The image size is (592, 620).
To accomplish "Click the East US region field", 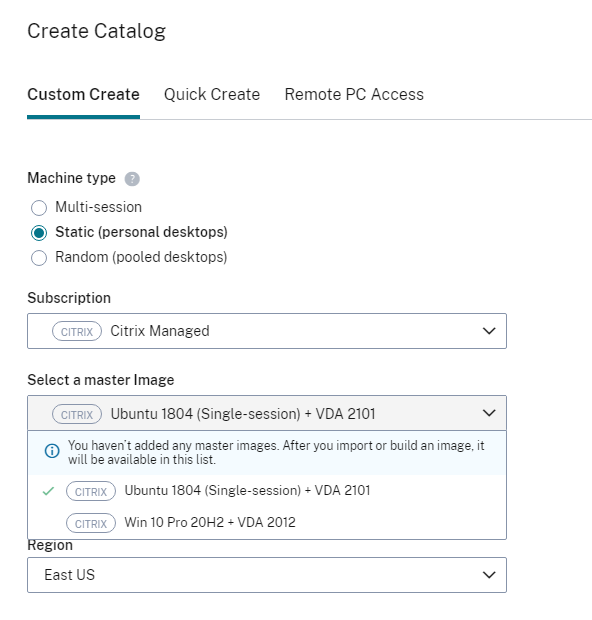I will point(267,575).
